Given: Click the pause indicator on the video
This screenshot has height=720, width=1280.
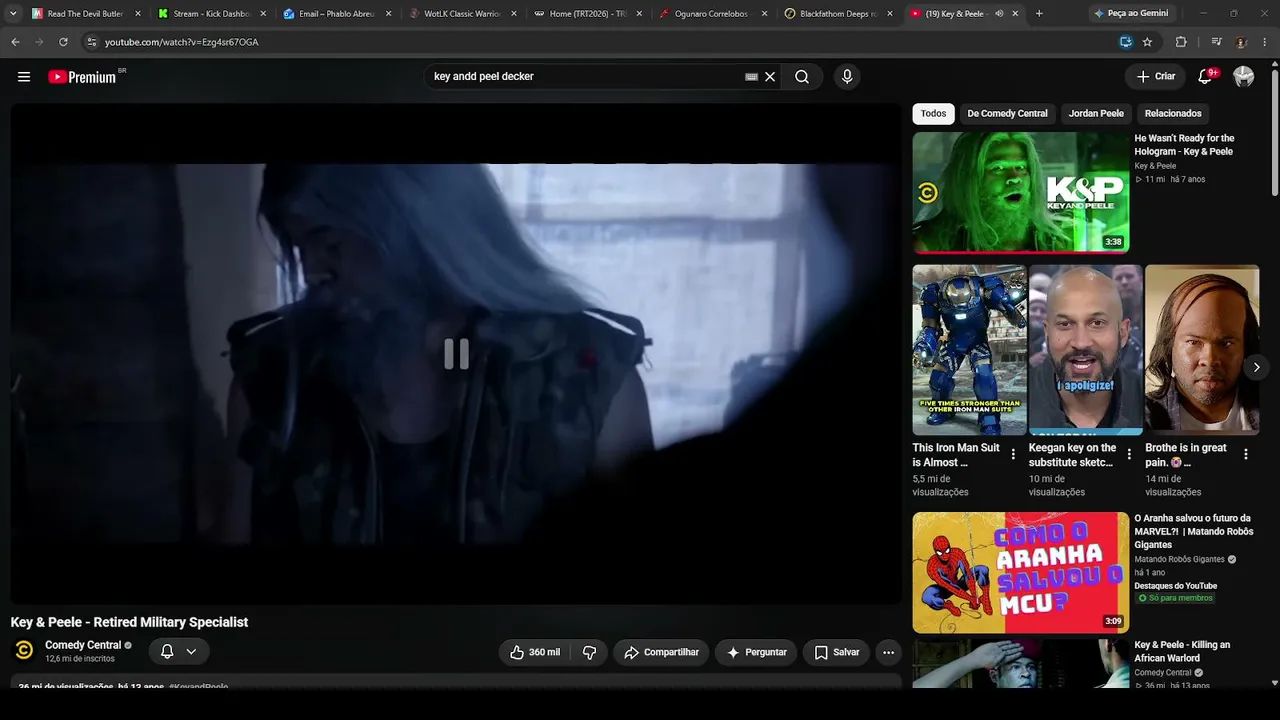Looking at the screenshot, I should click(456, 354).
